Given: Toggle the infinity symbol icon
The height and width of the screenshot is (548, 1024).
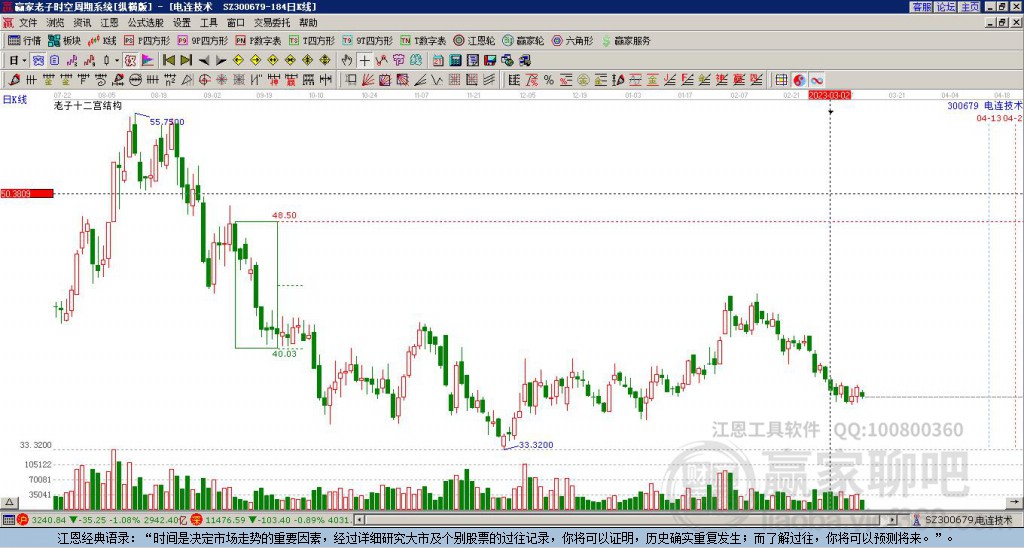Looking at the screenshot, I should click(x=816, y=80).
